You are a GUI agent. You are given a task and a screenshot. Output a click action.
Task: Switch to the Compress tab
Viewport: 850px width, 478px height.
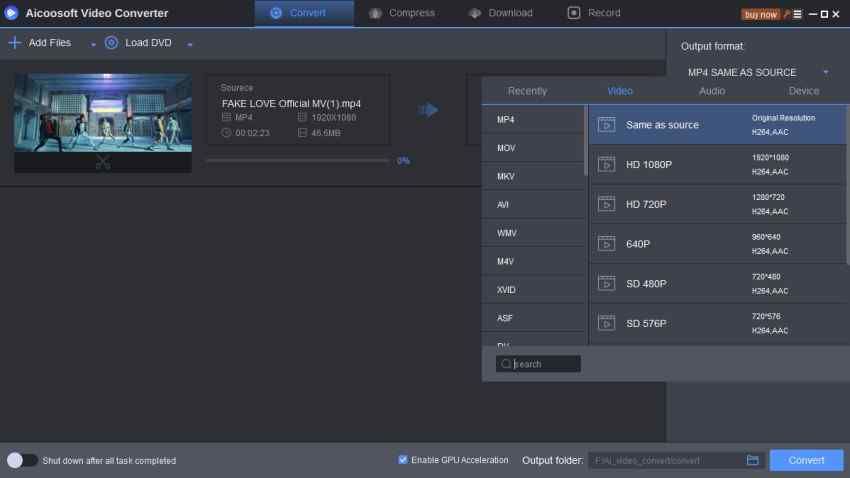[402, 13]
